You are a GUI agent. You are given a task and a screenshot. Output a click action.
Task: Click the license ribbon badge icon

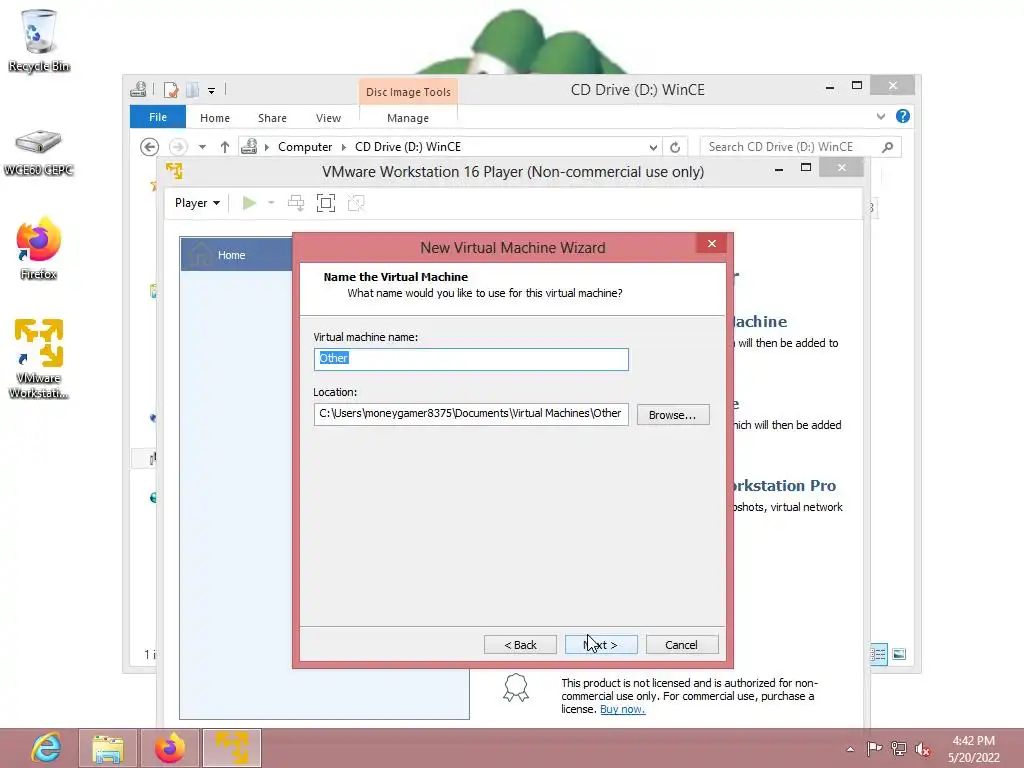pyautogui.click(x=516, y=688)
